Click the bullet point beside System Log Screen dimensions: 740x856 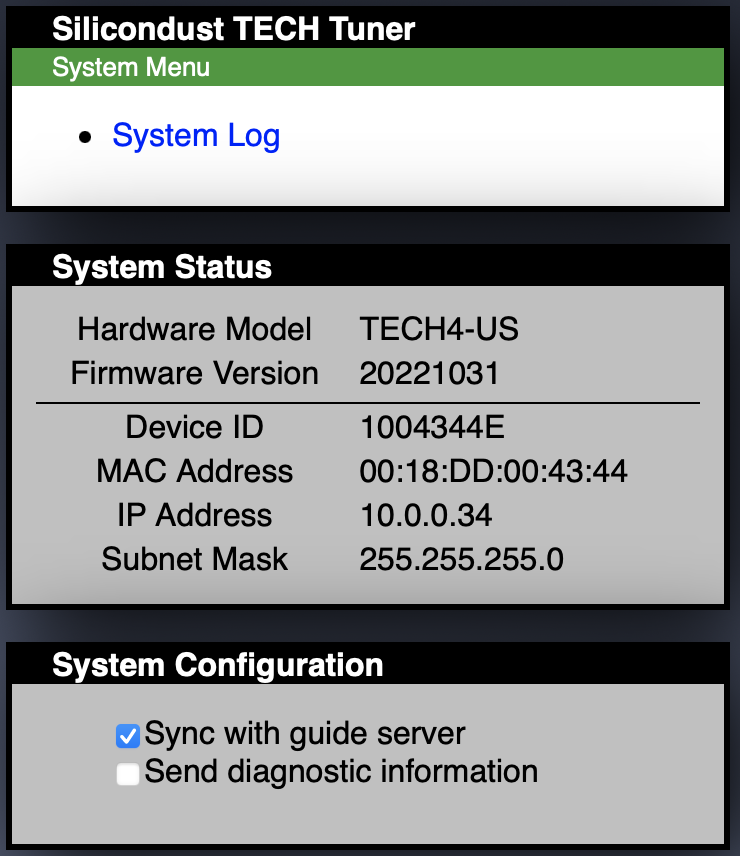point(85,137)
